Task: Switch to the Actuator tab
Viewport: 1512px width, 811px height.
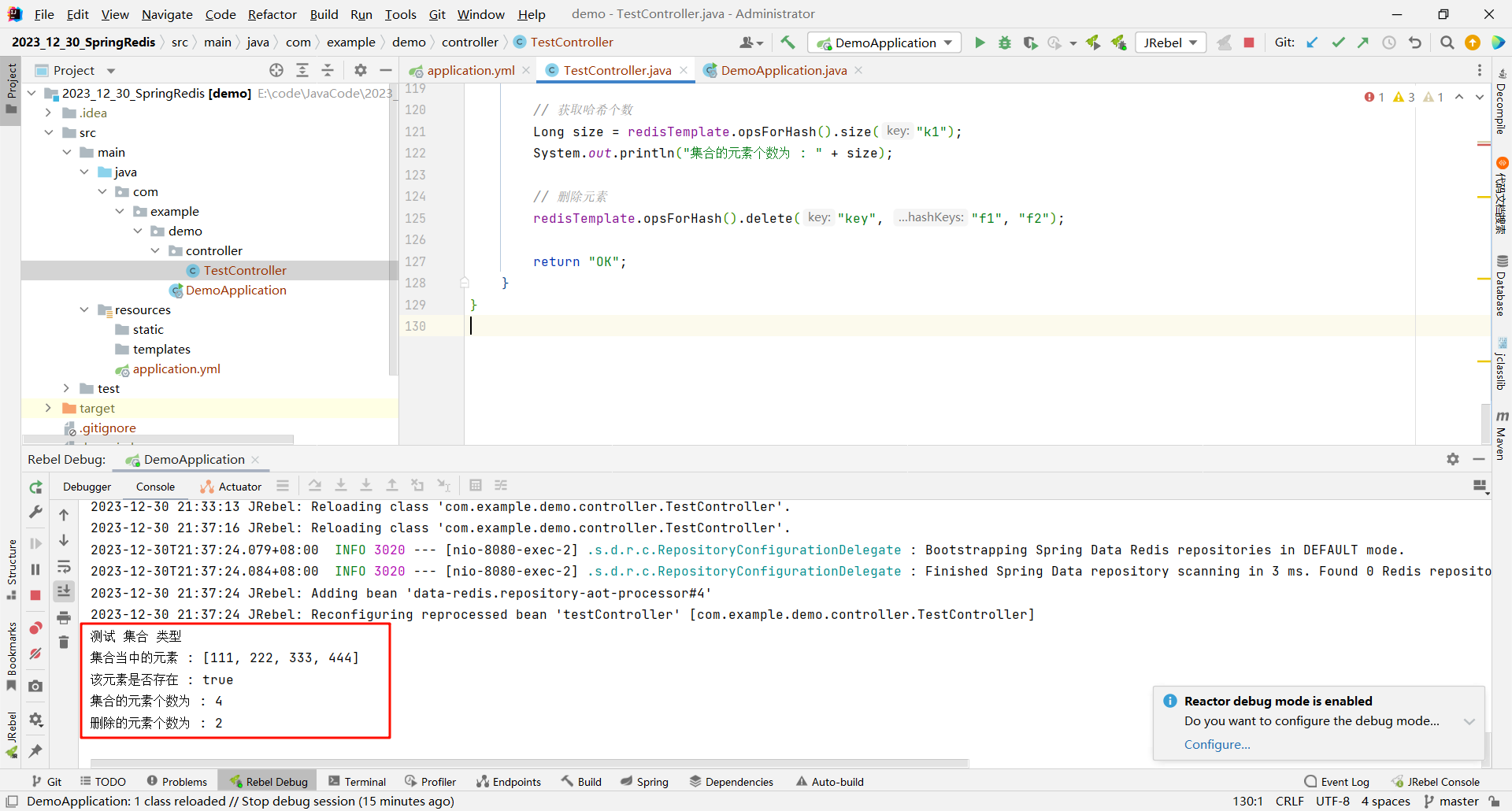Action: pos(231,487)
